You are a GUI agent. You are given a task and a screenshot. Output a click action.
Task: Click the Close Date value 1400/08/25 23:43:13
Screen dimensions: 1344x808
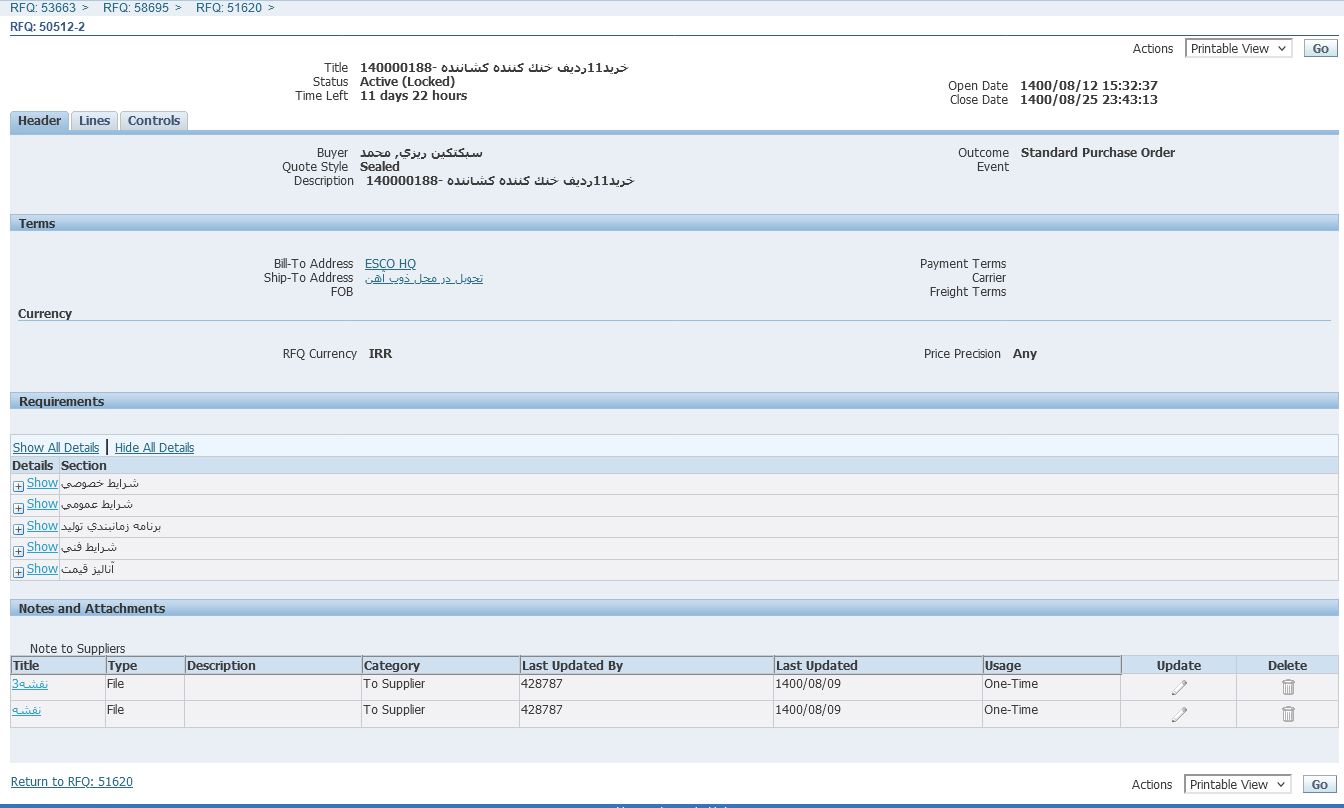[x=1089, y=100]
